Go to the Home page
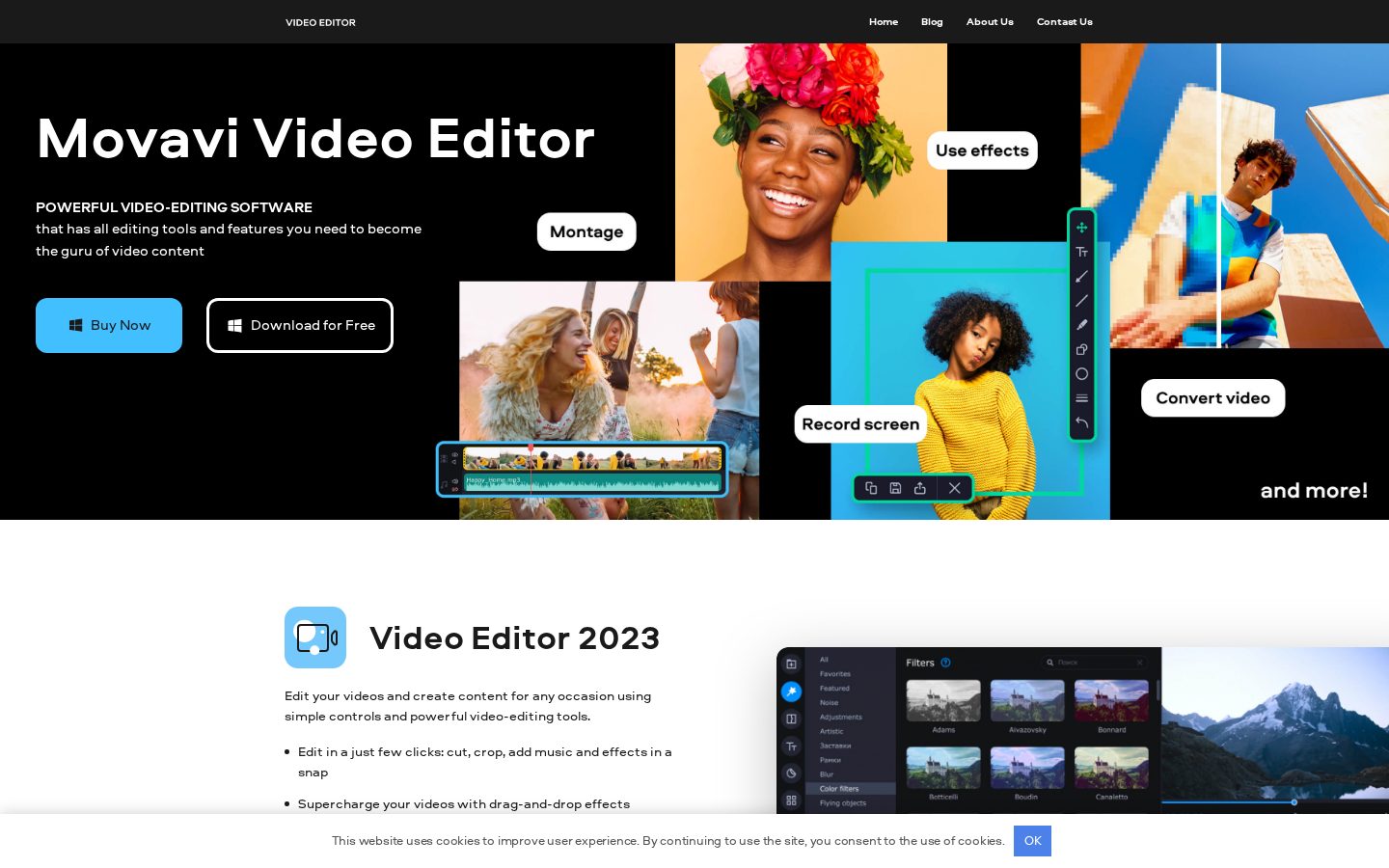The width and height of the screenshot is (1389, 868). 884,21
